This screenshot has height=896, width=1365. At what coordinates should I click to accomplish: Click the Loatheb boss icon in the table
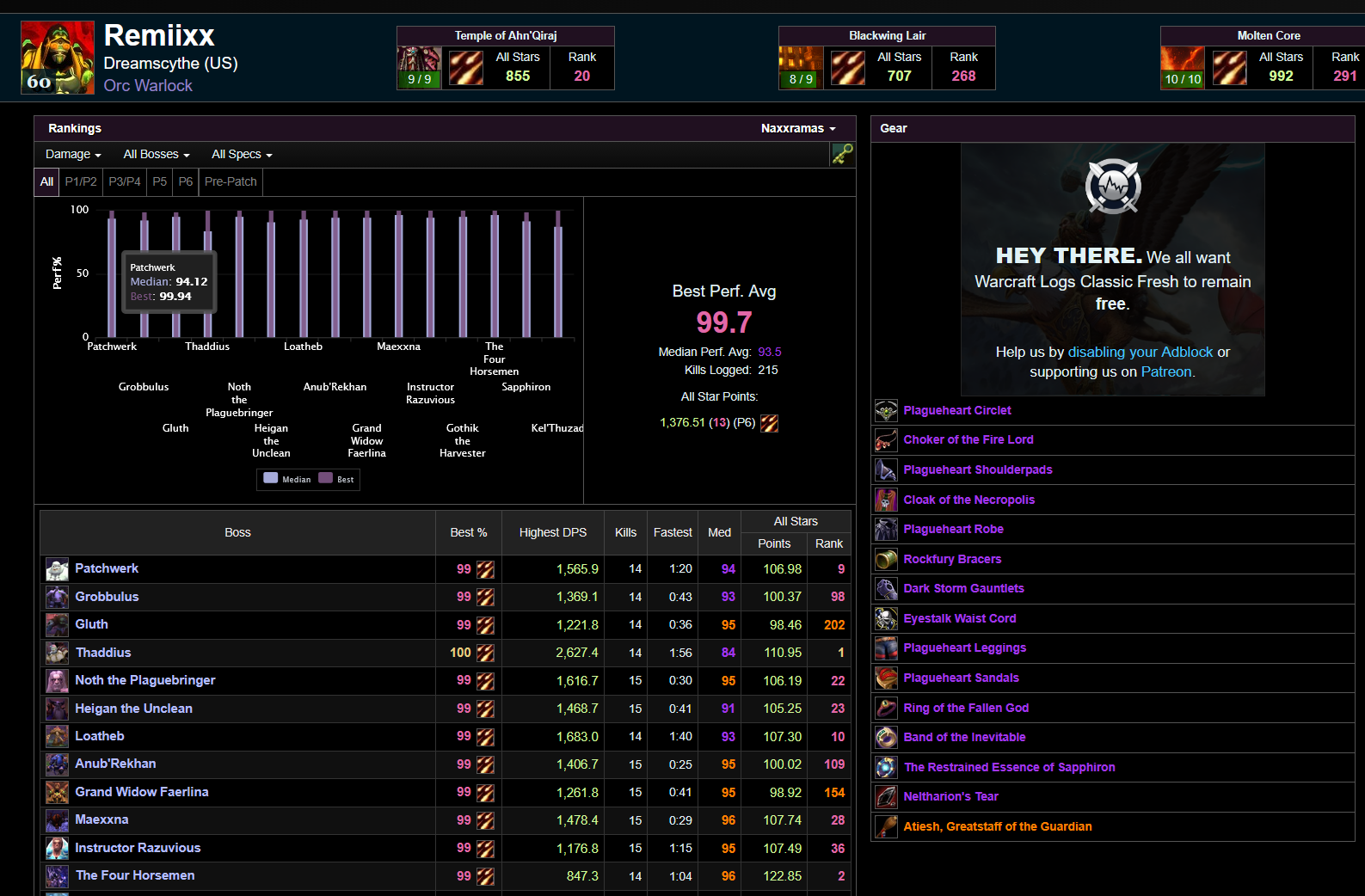[x=57, y=736]
